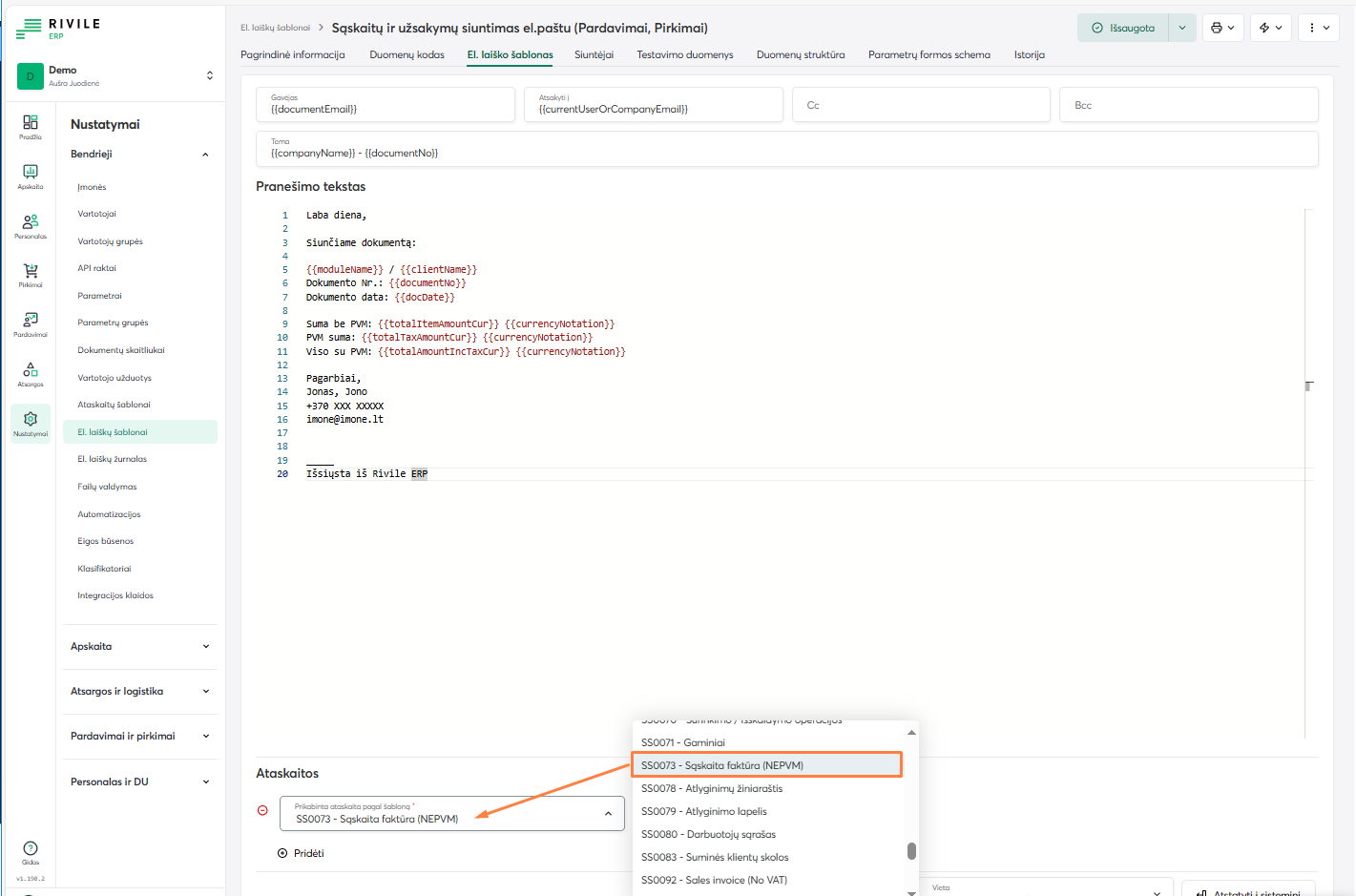This screenshot has height=896, width=1356.
Task: Remove attached report with red minus icon
Action: tap(262, 810)
